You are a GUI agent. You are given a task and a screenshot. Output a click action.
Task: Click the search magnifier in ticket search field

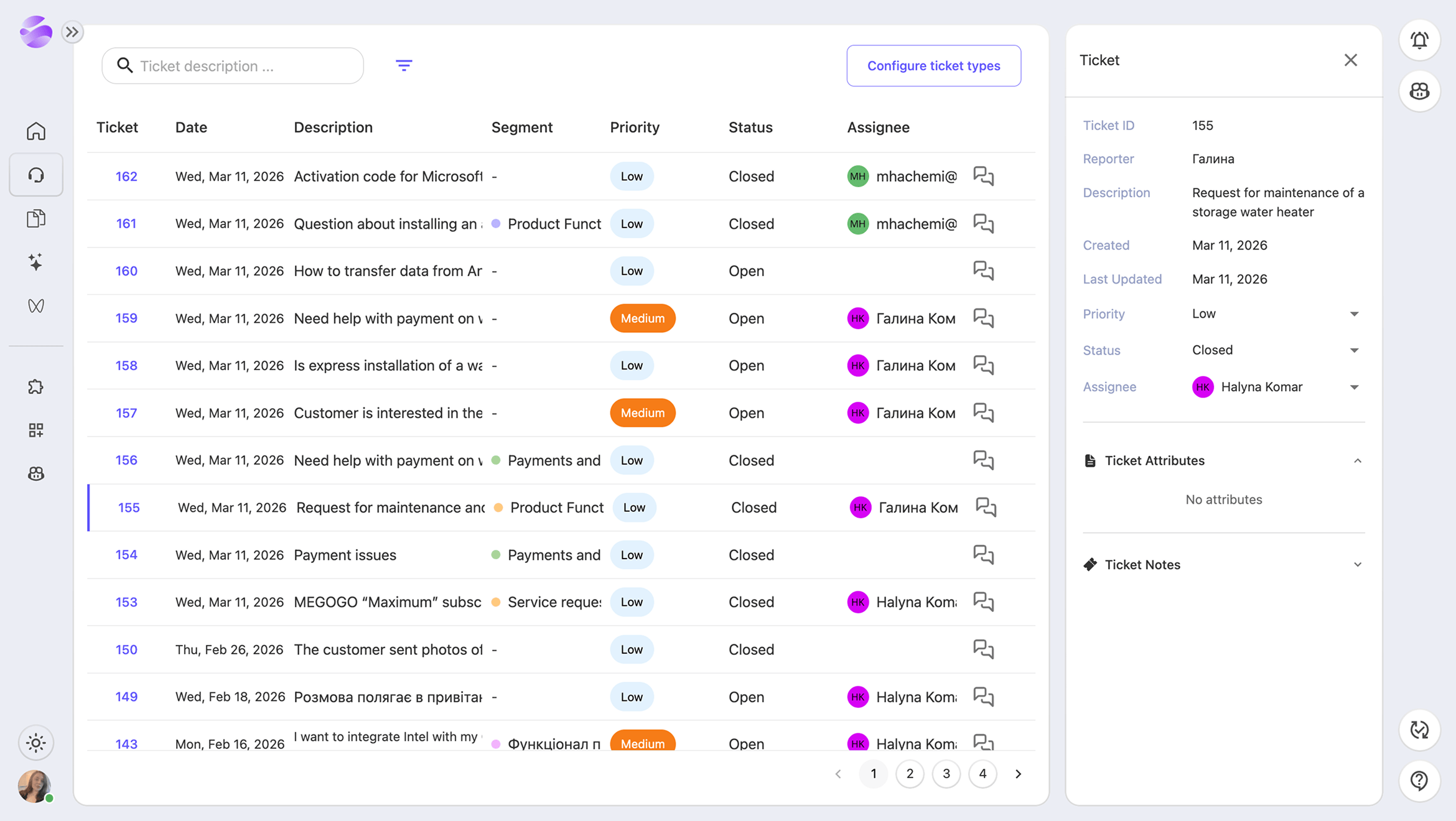[x=125, y=65]
